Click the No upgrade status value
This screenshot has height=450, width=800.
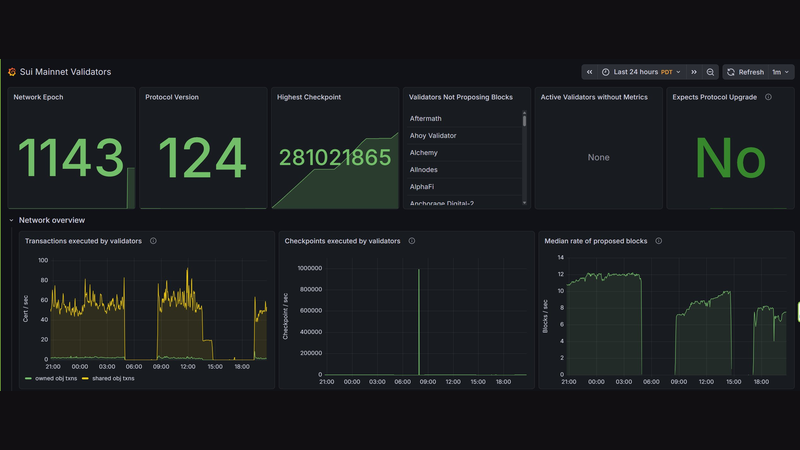tap(730, 158)
